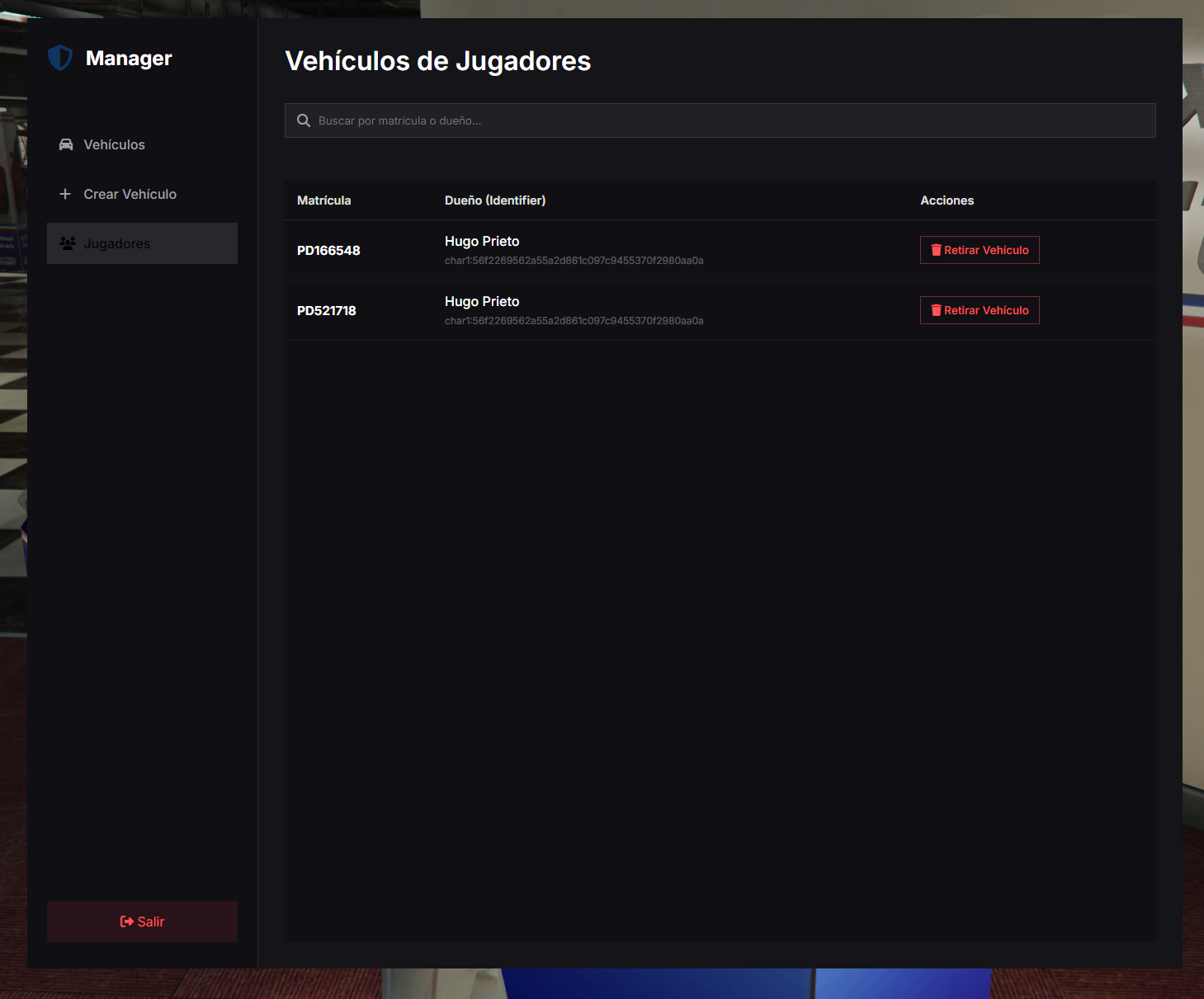
Task: Focus the search field for matrícula or dueño
Action: tap(720, 120)
